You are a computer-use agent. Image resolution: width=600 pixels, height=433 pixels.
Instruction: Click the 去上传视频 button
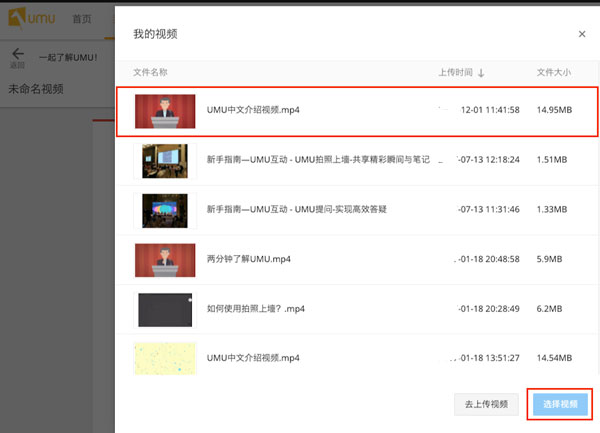coord(487,405)
